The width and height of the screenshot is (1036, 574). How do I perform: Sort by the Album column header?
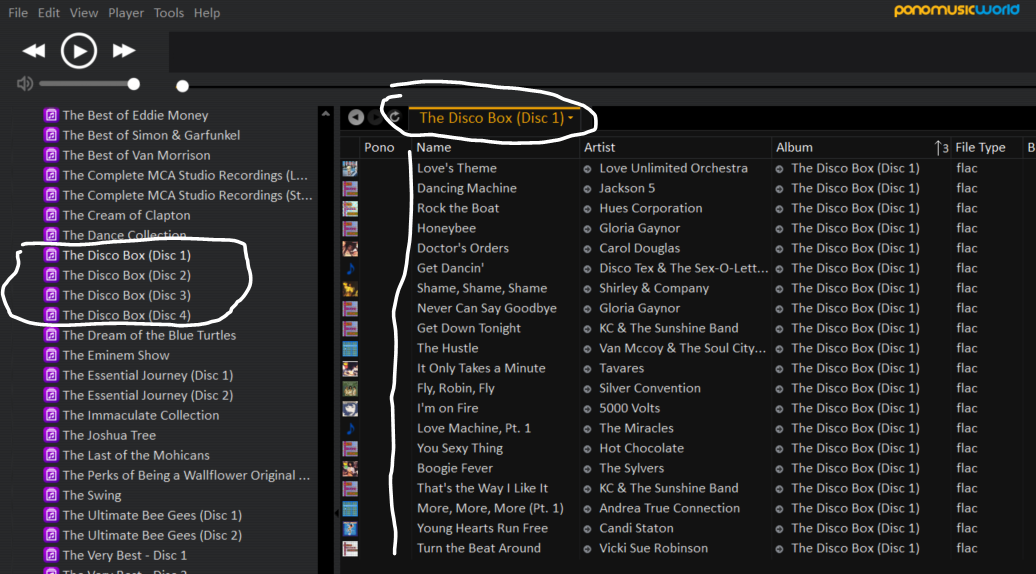[x=794, y=147]
